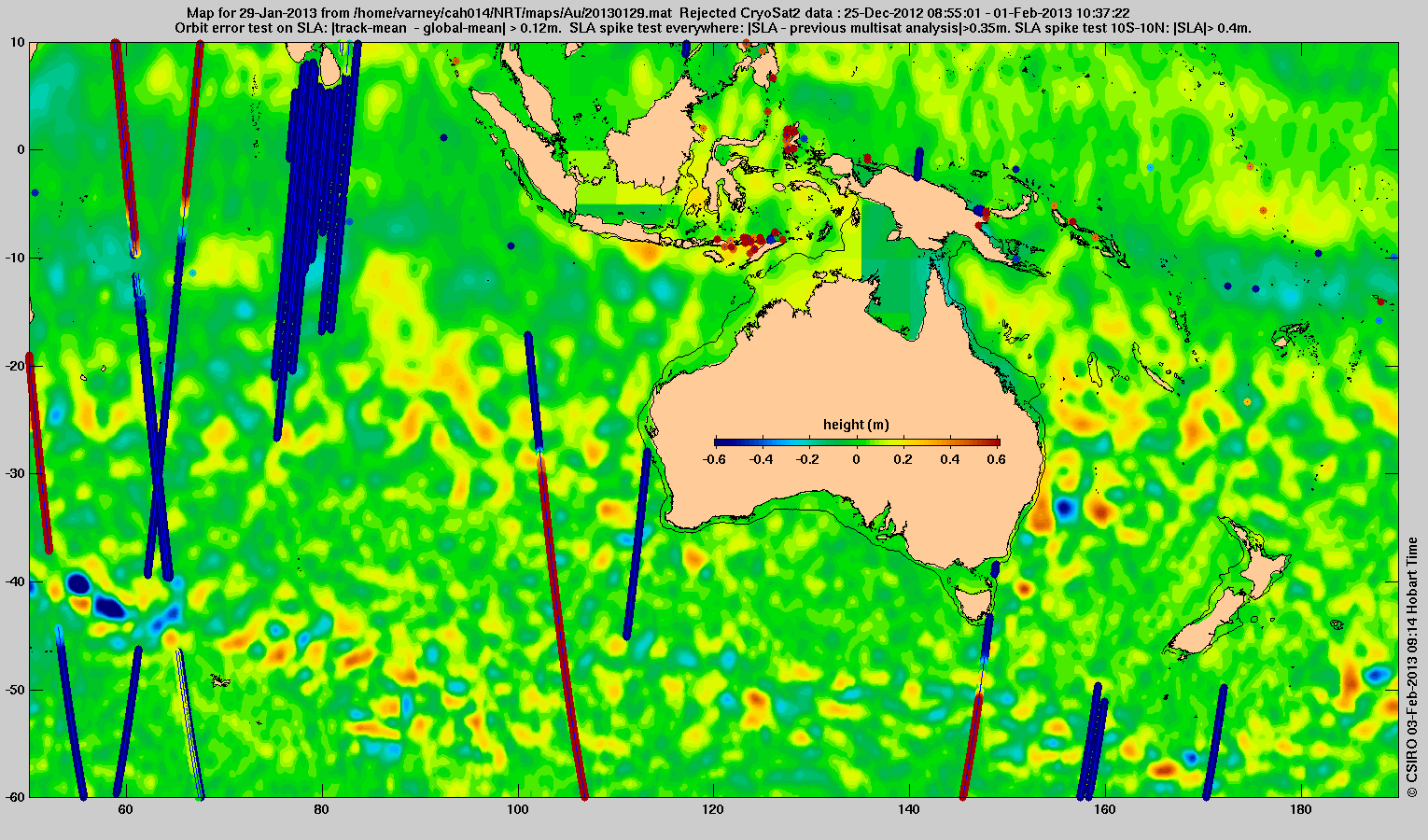1428x840 pixels.
Task: Click the '-0.4' colorbar tick label
Action: [762, 459]
